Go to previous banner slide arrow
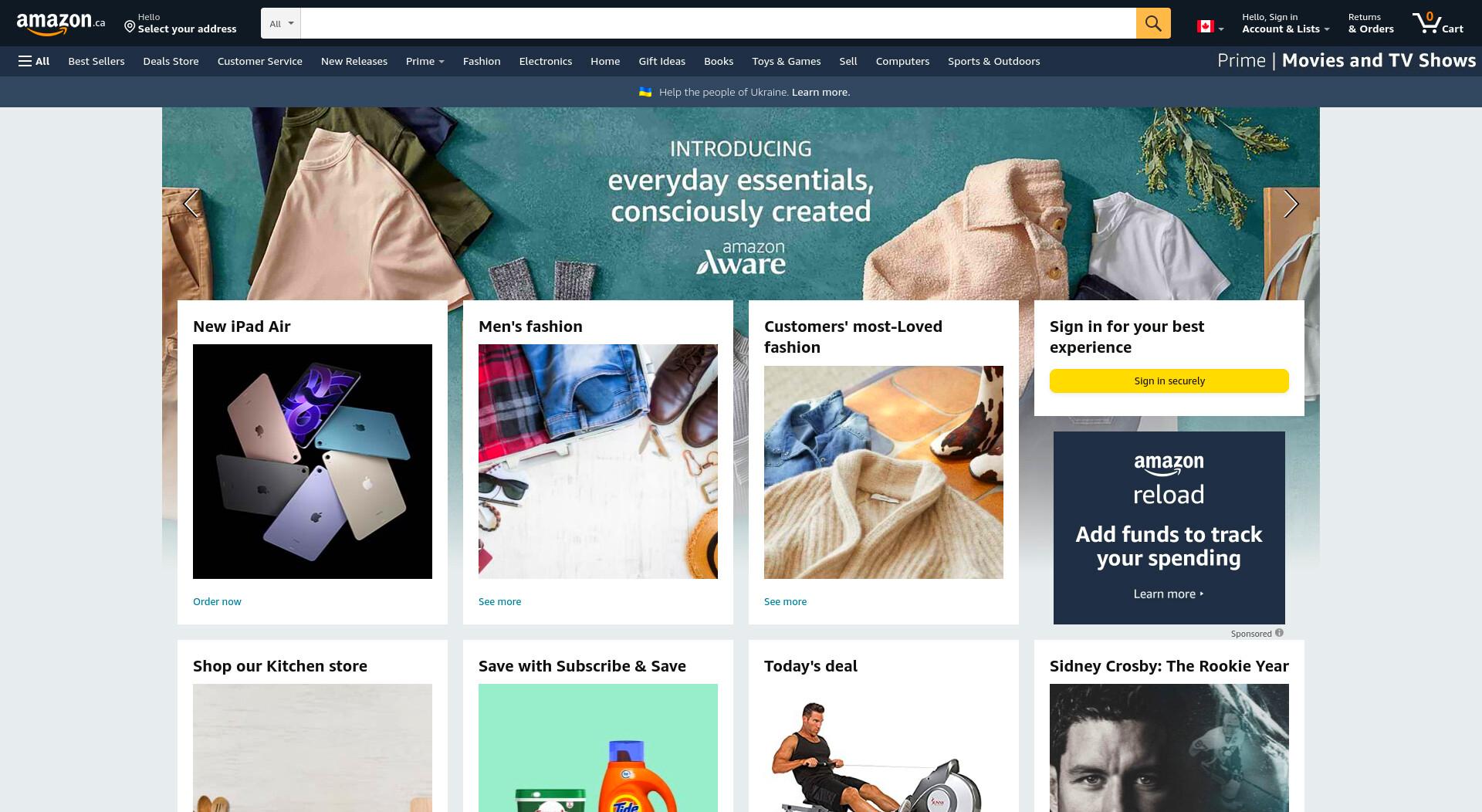 [x=191, y=204]
